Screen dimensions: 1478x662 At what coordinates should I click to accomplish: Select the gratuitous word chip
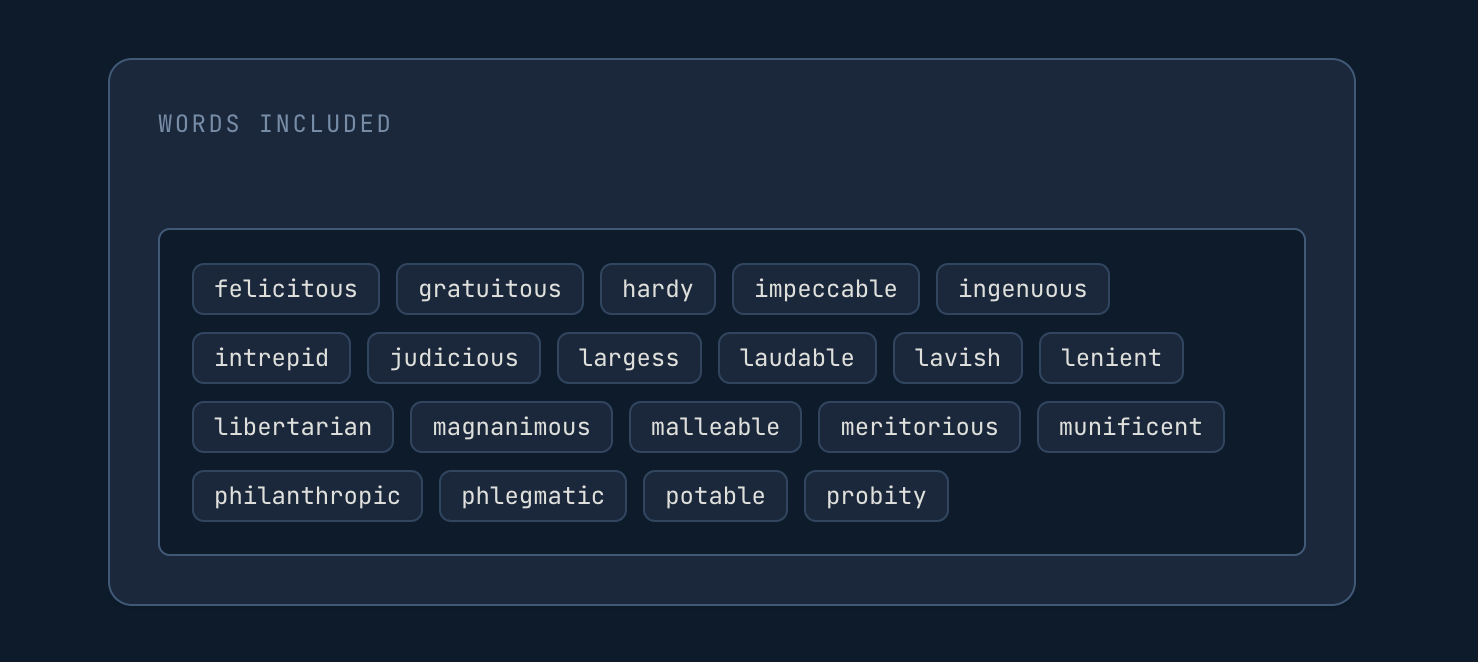point(490,289)
